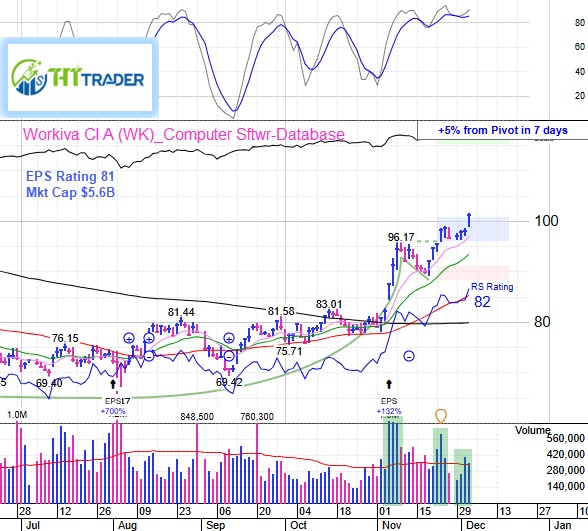Click the 69.42 low price label
Screen dimensions: 588x531
pos(229,382)
